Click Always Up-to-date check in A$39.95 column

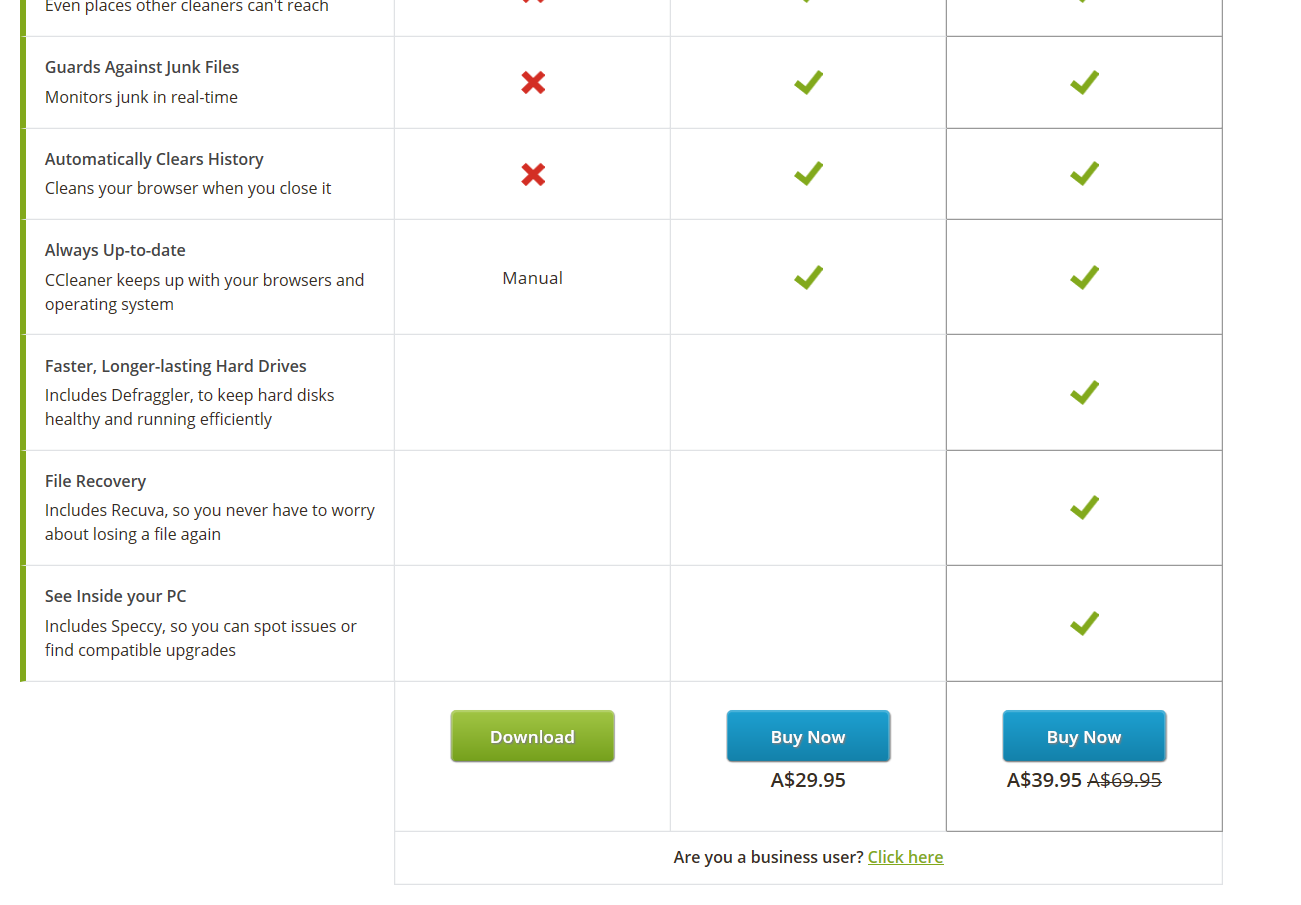pyautogui.click(x=1084, y=277)
